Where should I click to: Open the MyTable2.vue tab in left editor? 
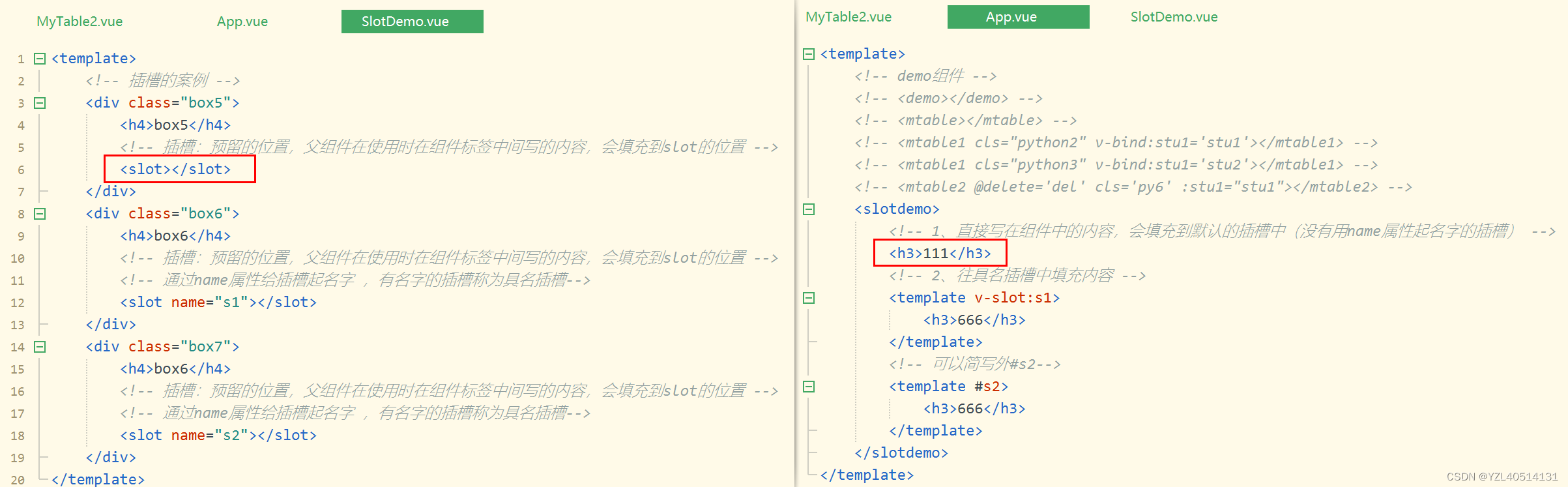pyautogui.click(x=80, y=22)
